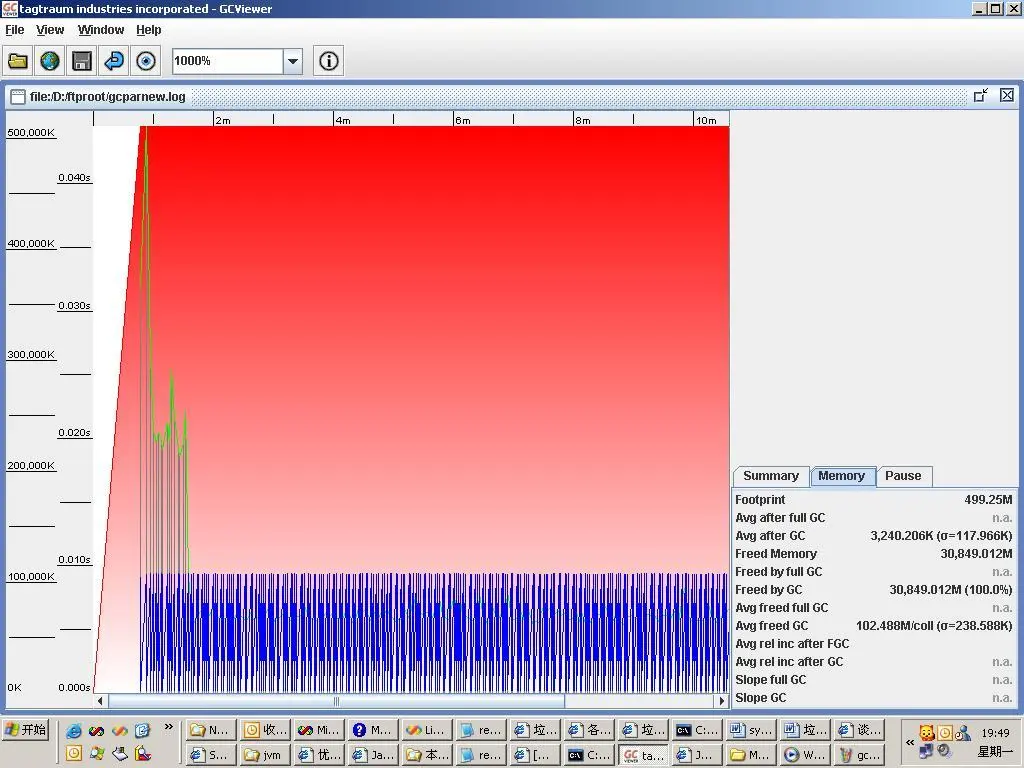The width and height of the screenshot is (1024, 768).
Task: Click the save floppy disk icon
Action: point(82,61)
